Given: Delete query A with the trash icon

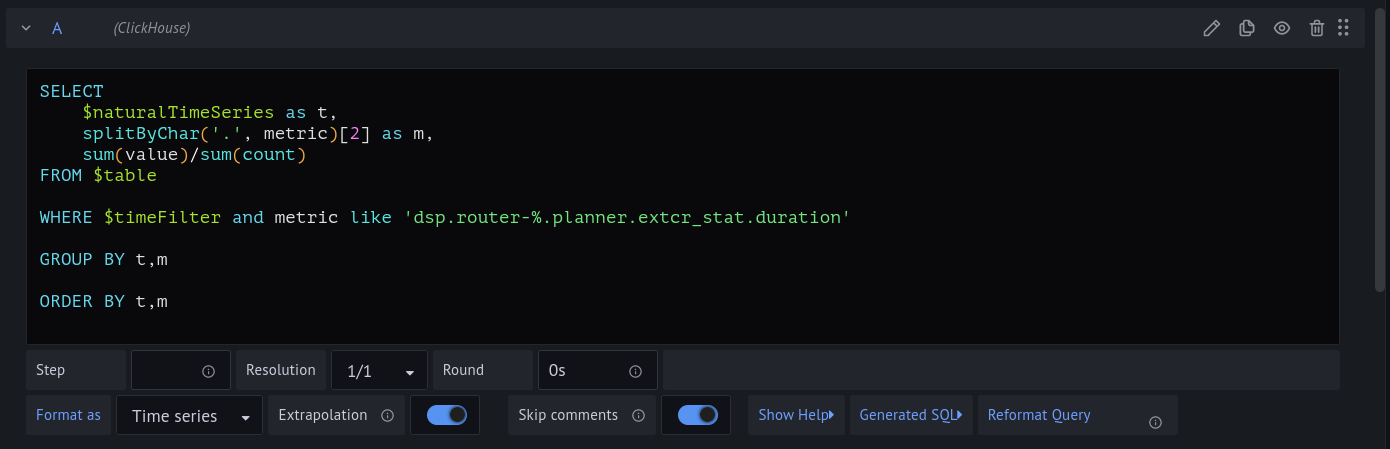Looking at the screenshot, I should [1317, 28].
